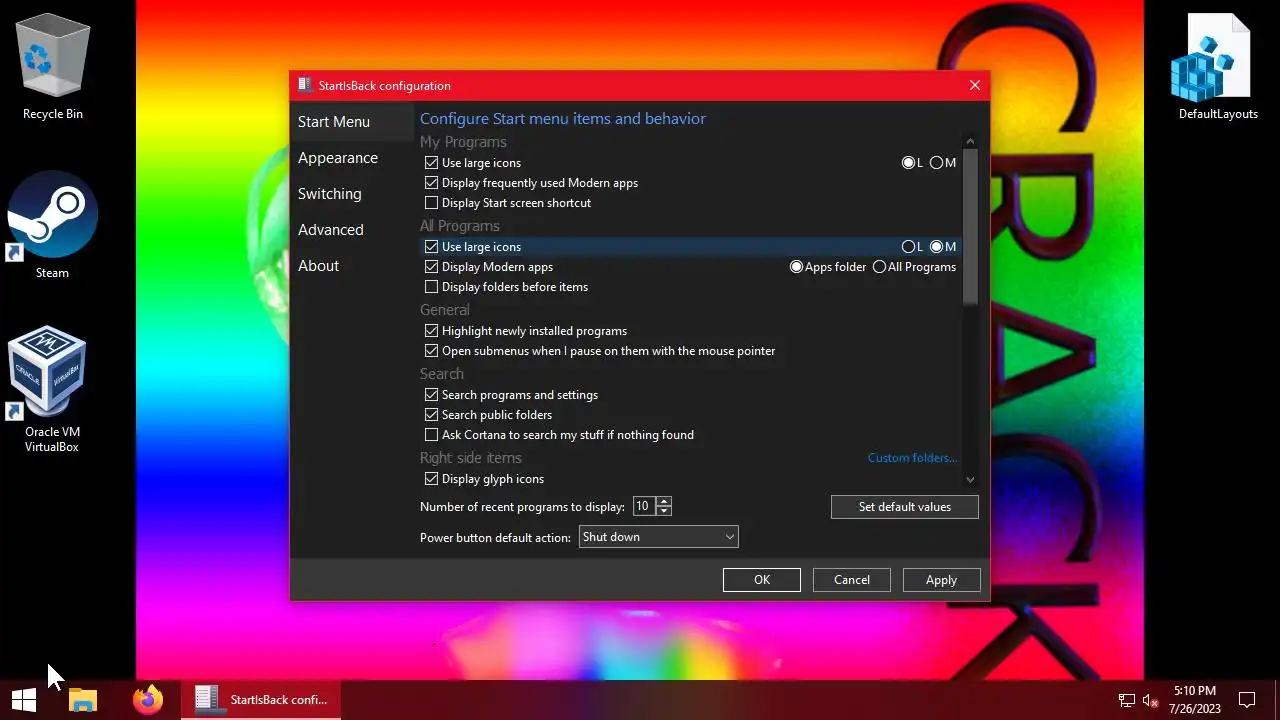Click the recent programs number field
This screenshot has width=1280, height=720.
pos(644,507)
